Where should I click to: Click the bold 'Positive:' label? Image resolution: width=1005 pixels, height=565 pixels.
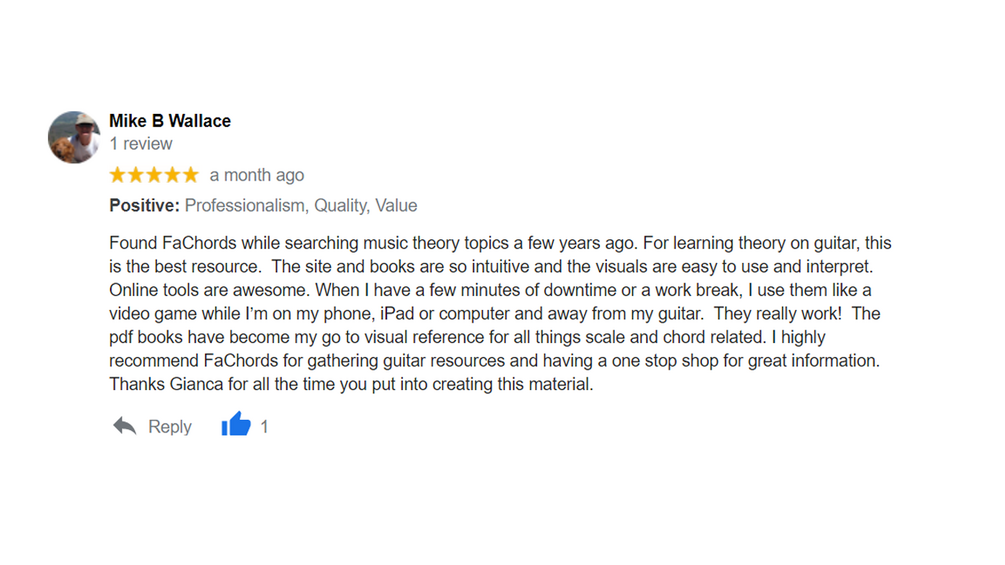tap(144, 206)
